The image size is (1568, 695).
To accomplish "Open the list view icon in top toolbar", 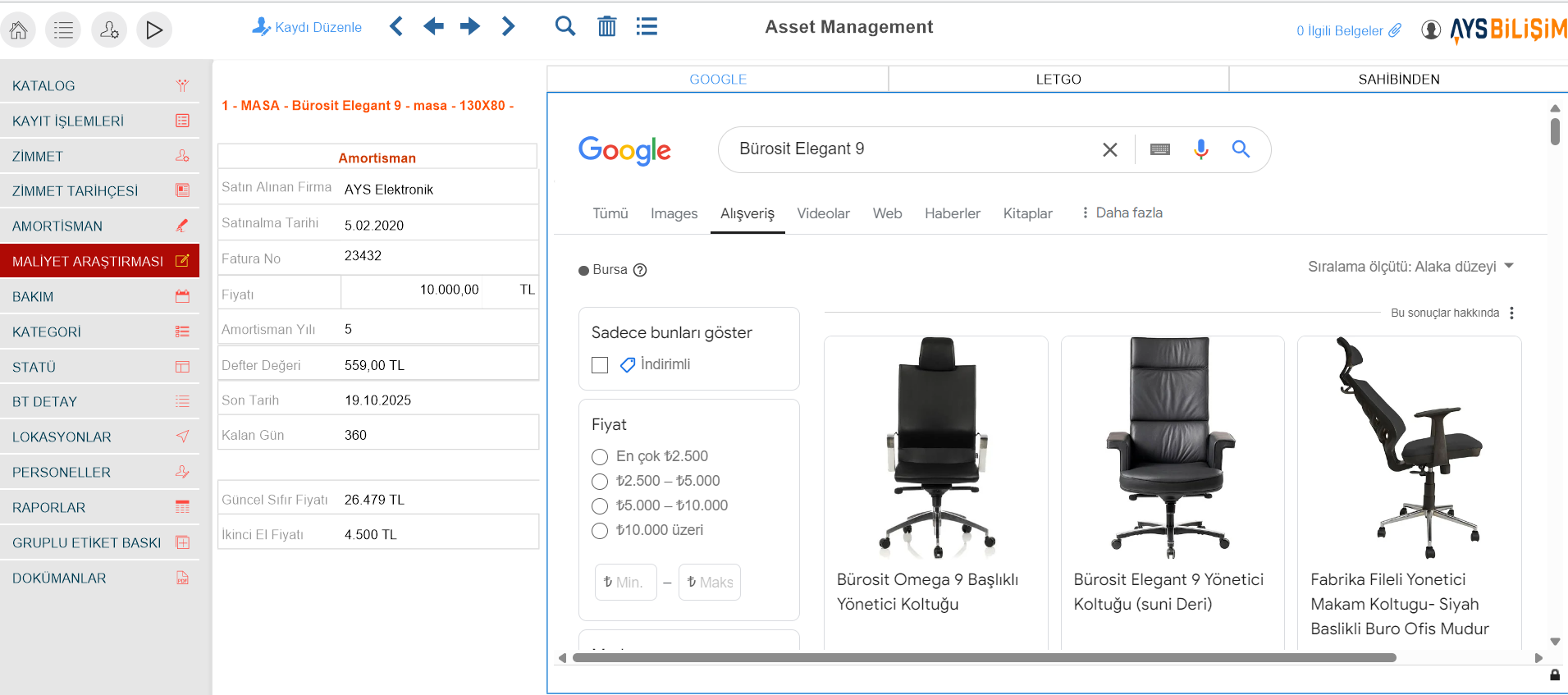I will pyautogui.click(x=63, y=30).
